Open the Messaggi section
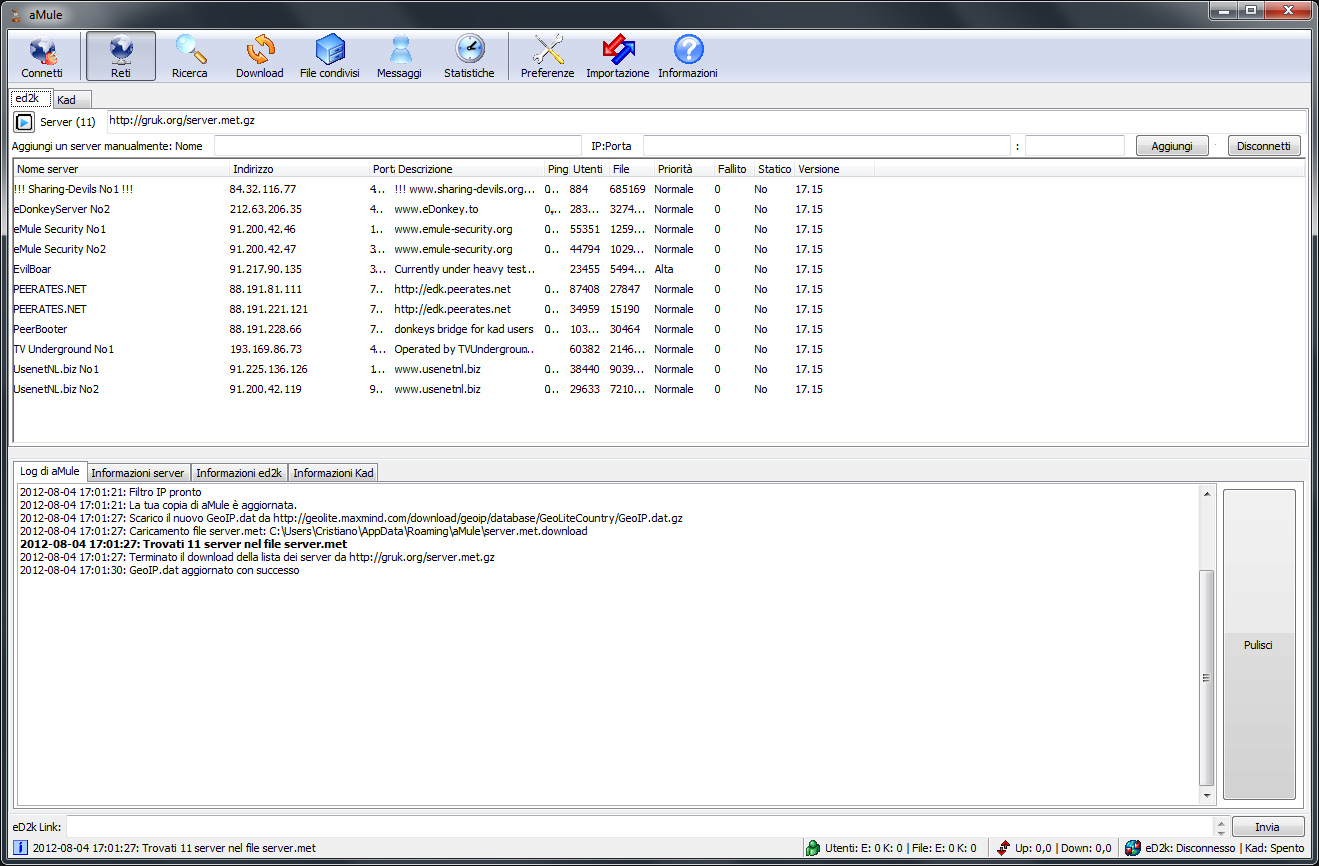 pos(399,57)
